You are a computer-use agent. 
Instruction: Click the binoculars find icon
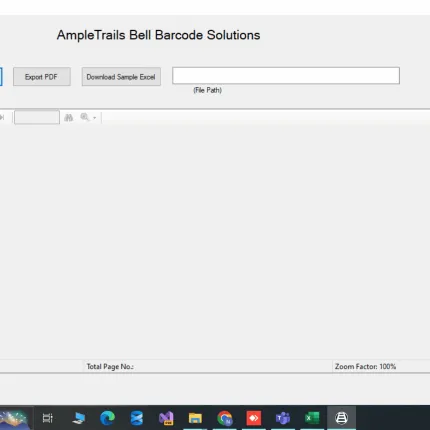pyautogui.click(x=69, y=117)
